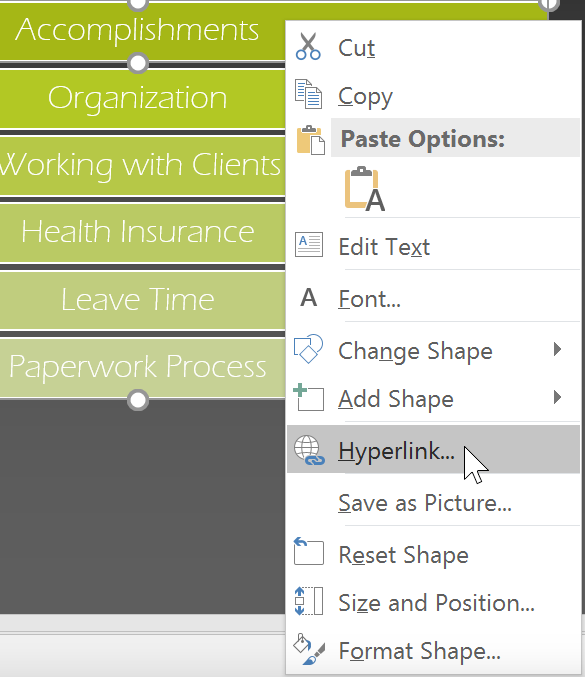Expand the Change Shape submenu arrow
This screenshot has width=585, height=677.
[x=557, y=349]
